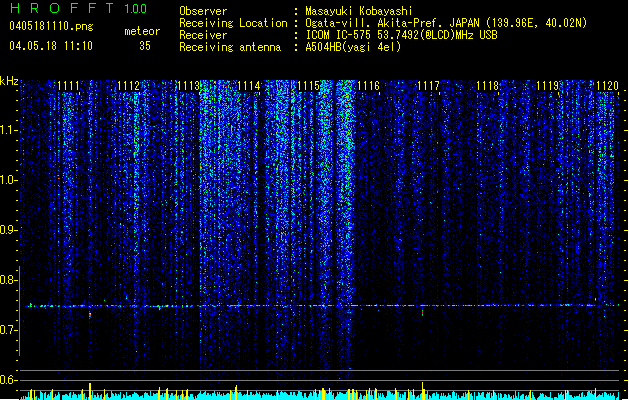The height and width of the screenshot is (400, 629).
Task: Click the red meteor echo near 1111
Action: tap(90, 315)
